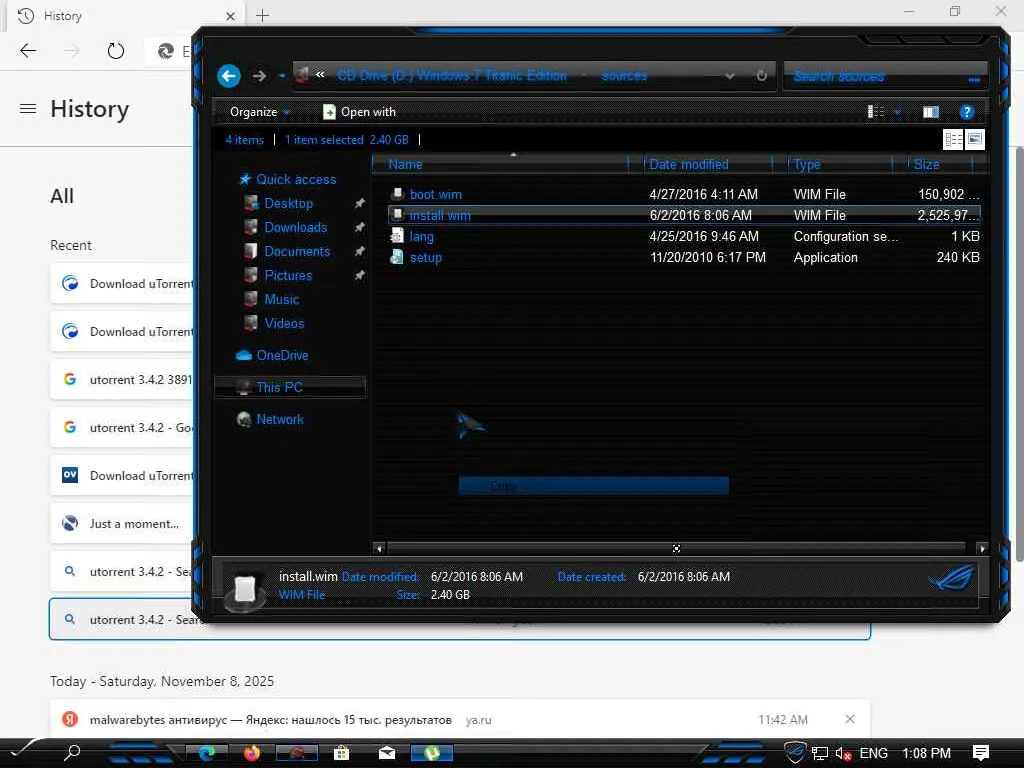This screenshot has height=768, width=1024.
Task: Open the muted volume tray icon
Action: click(842, 754)
